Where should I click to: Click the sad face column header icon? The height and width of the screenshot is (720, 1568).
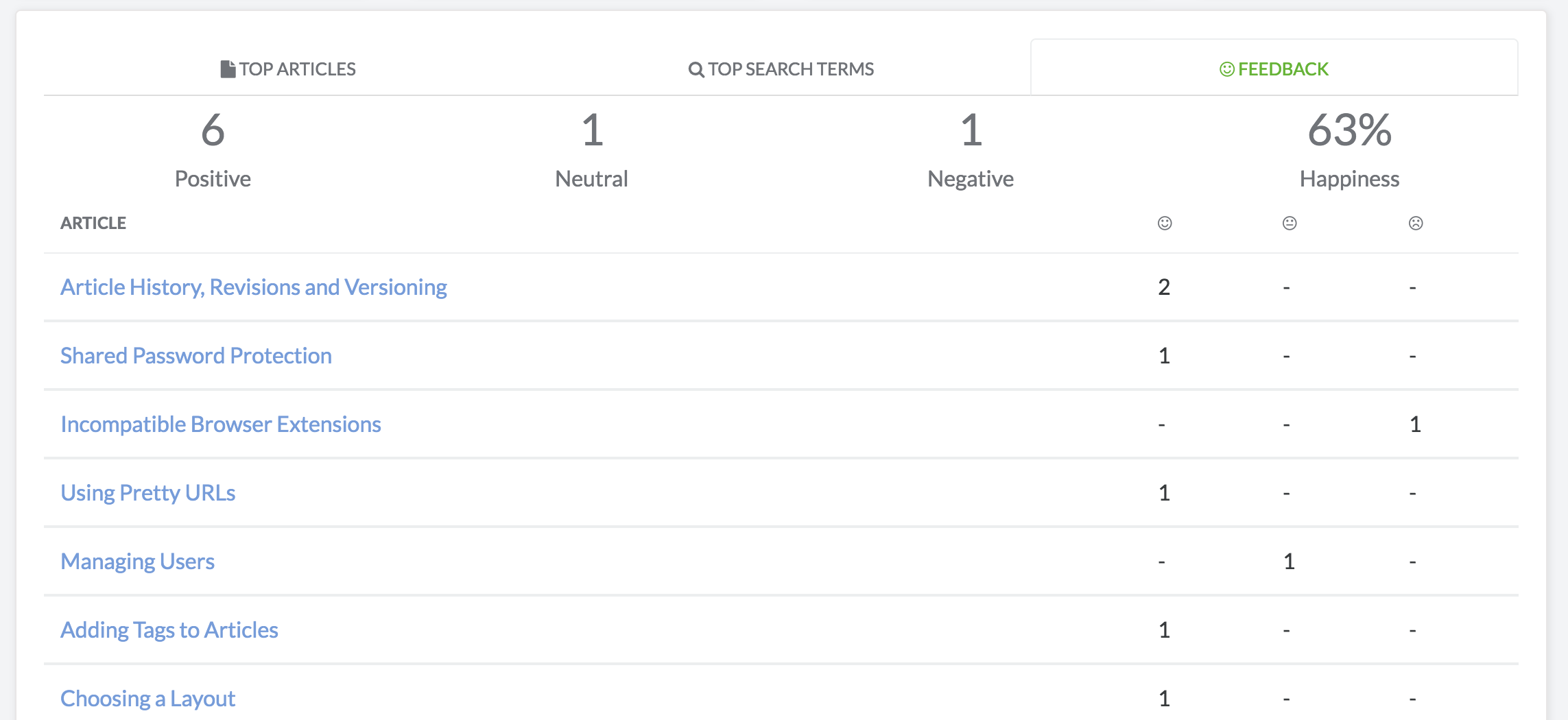click(x=1415, y=222)
